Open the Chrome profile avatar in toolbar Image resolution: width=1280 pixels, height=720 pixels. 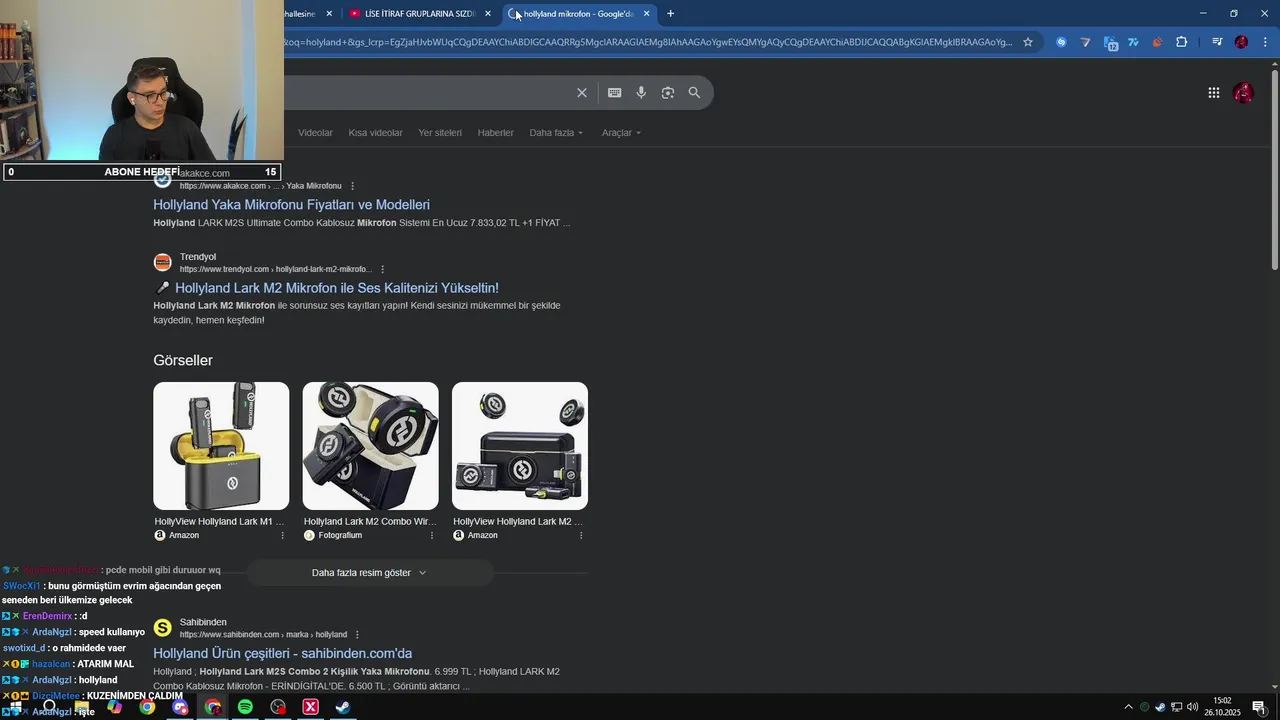click(1241, 42)
